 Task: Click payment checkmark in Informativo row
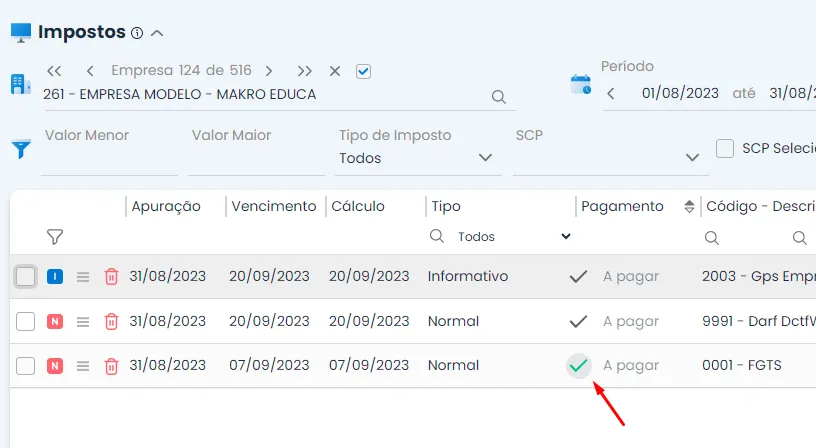[x=578, y=276]
